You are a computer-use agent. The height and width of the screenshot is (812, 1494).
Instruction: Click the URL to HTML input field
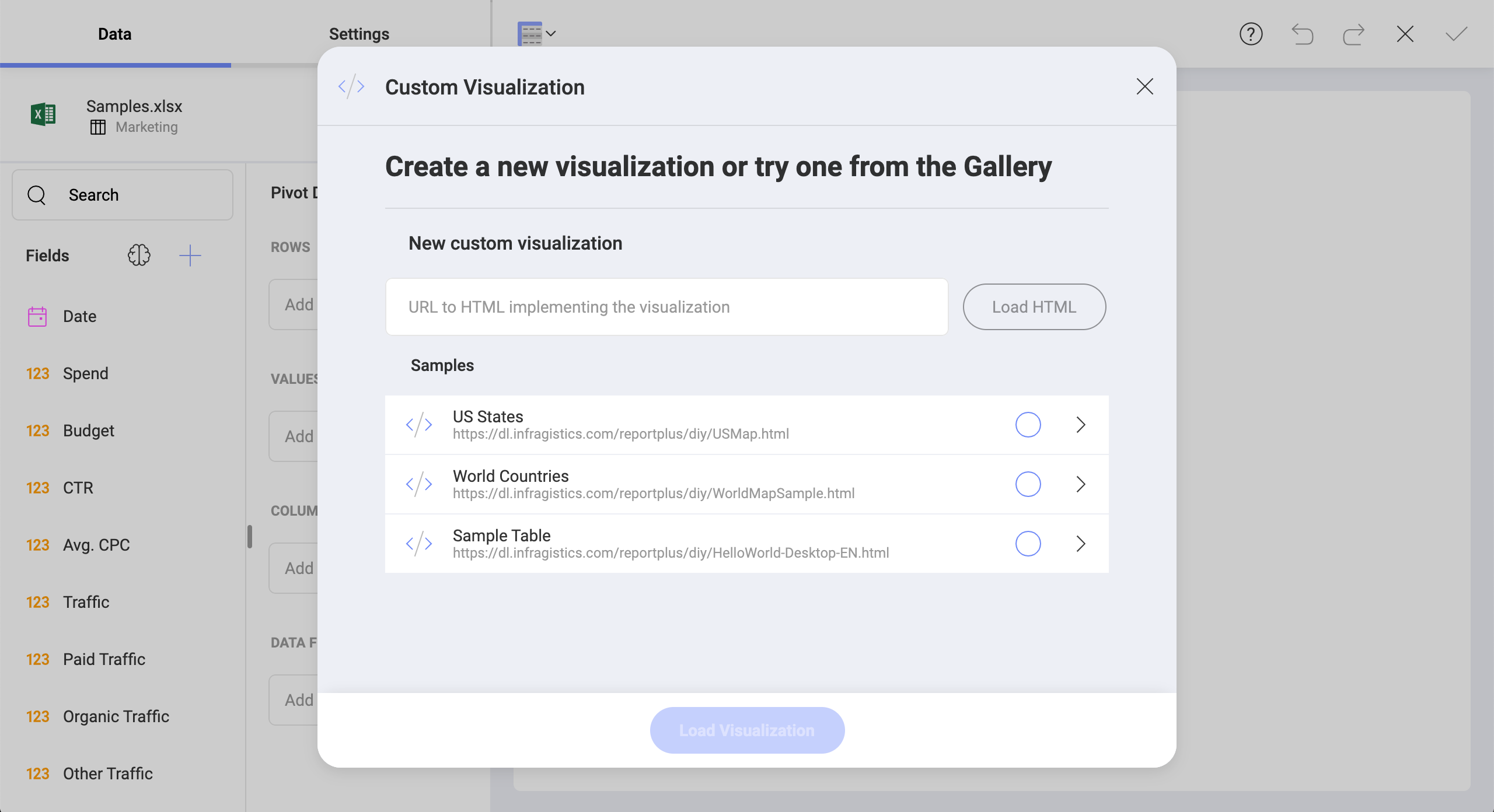click(666, 307)
